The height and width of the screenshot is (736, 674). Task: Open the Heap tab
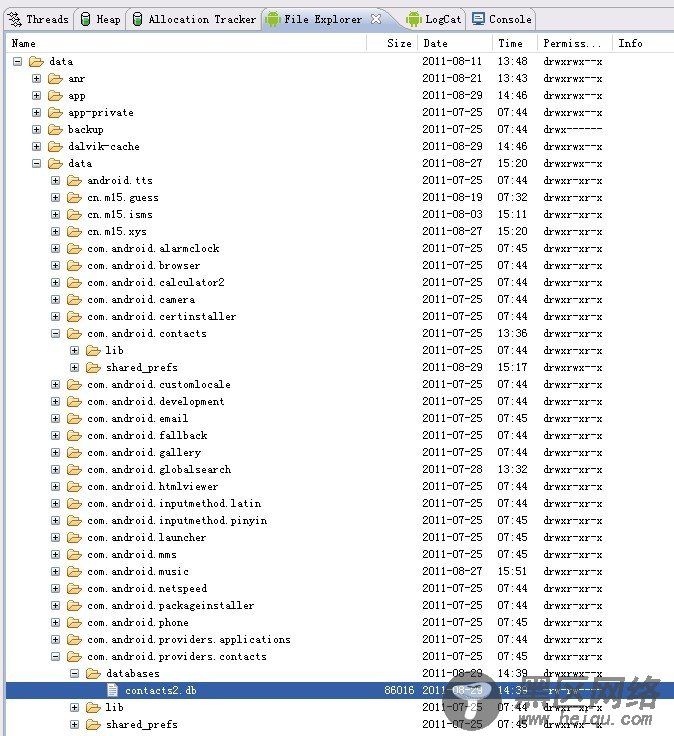[100, 20]
